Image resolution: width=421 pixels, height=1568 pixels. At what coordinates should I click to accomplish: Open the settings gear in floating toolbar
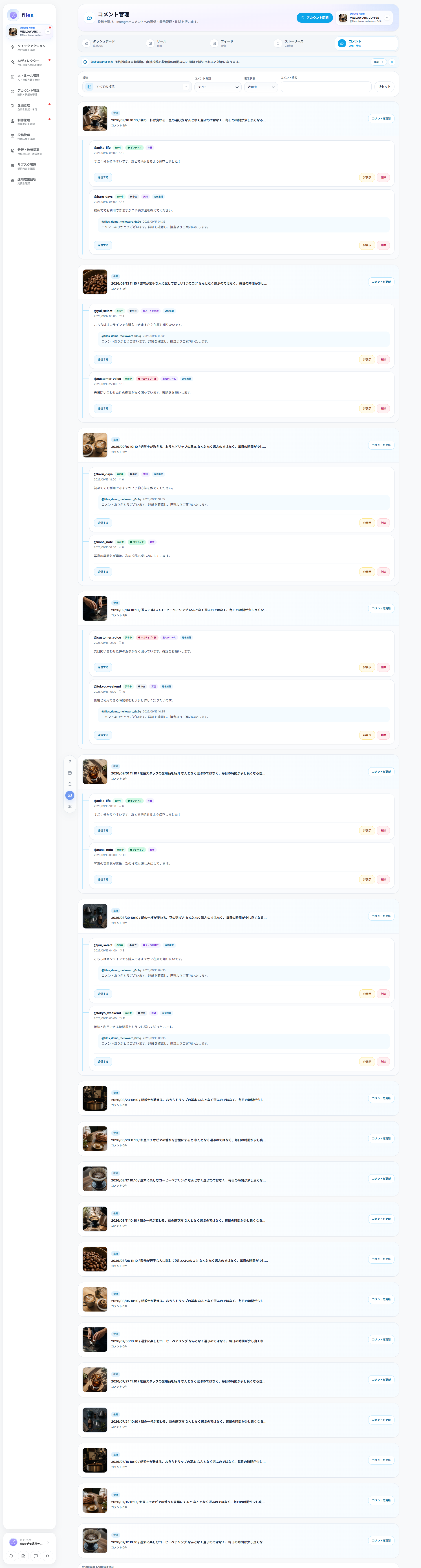pyautogui.click(x=70, y=807)
